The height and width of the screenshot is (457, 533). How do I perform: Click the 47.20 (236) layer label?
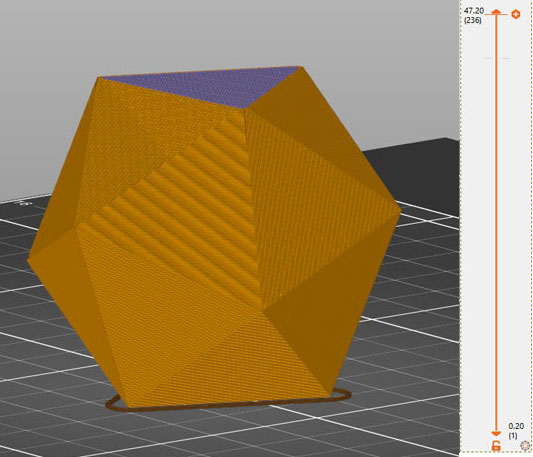pos(474,16)
